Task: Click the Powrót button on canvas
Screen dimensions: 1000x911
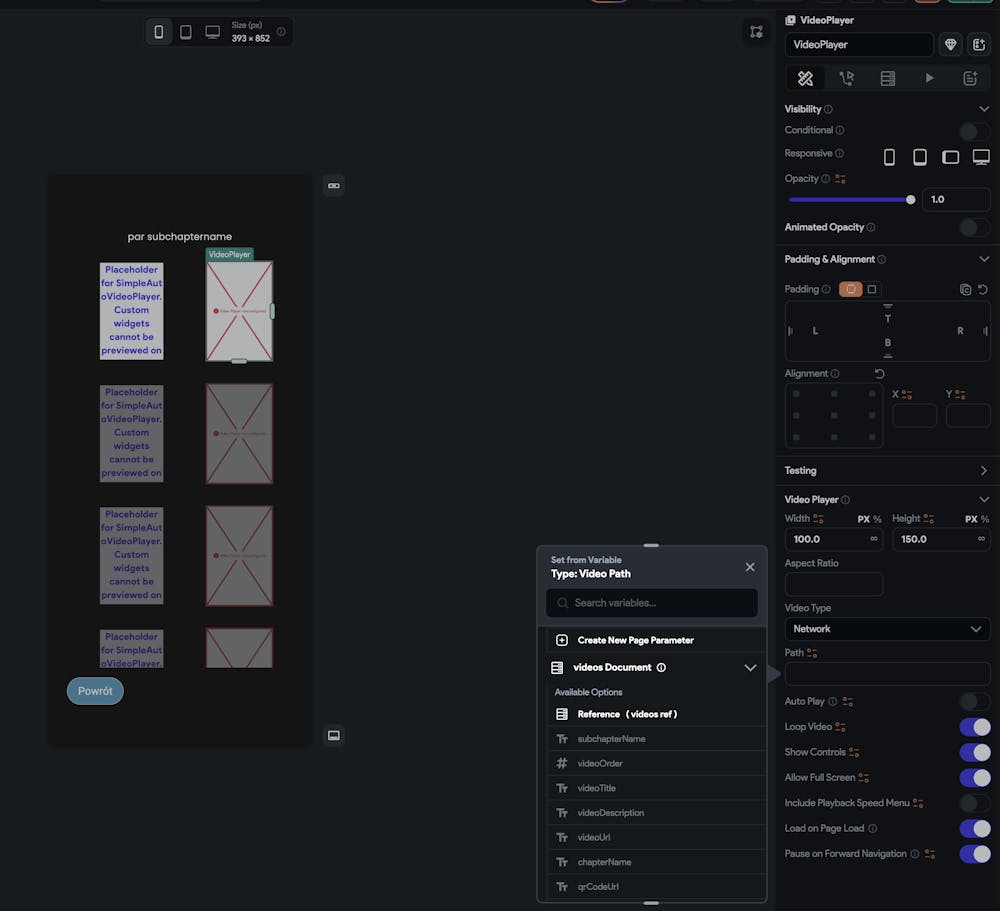Action: pos(95,691)
